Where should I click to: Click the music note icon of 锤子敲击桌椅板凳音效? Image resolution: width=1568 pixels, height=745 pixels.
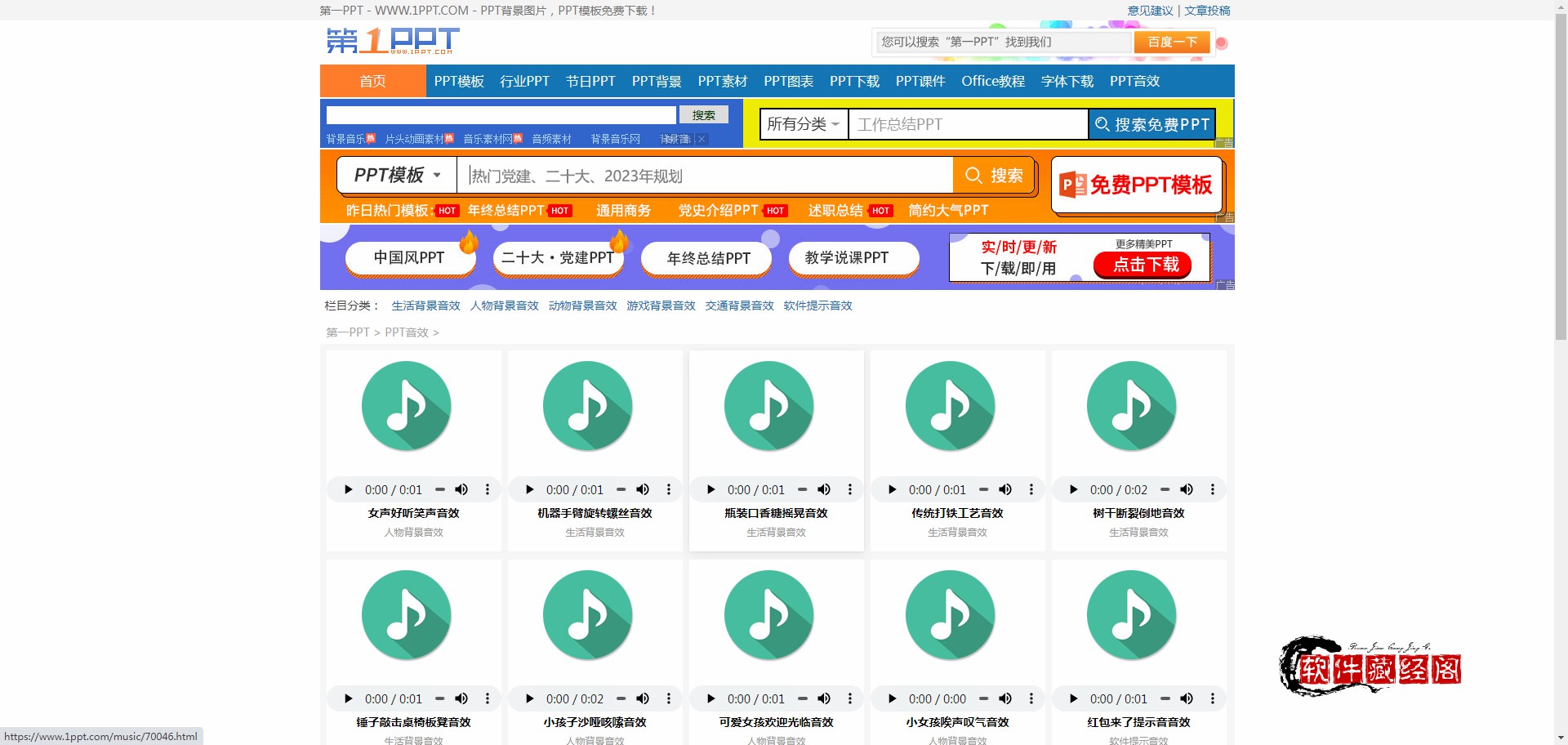pyautogui.click(x=407, y=615)
